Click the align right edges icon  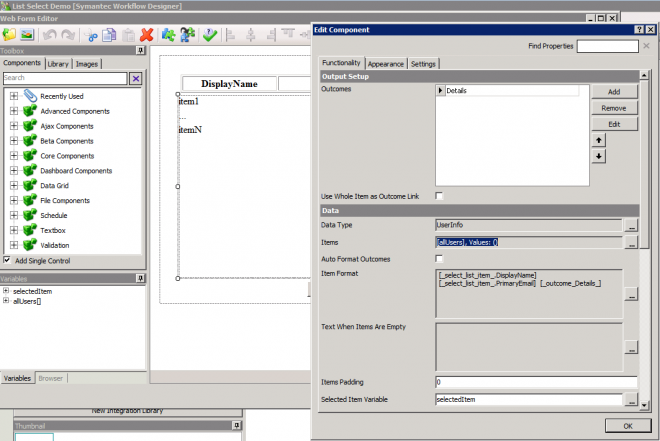tap(271, 35)
